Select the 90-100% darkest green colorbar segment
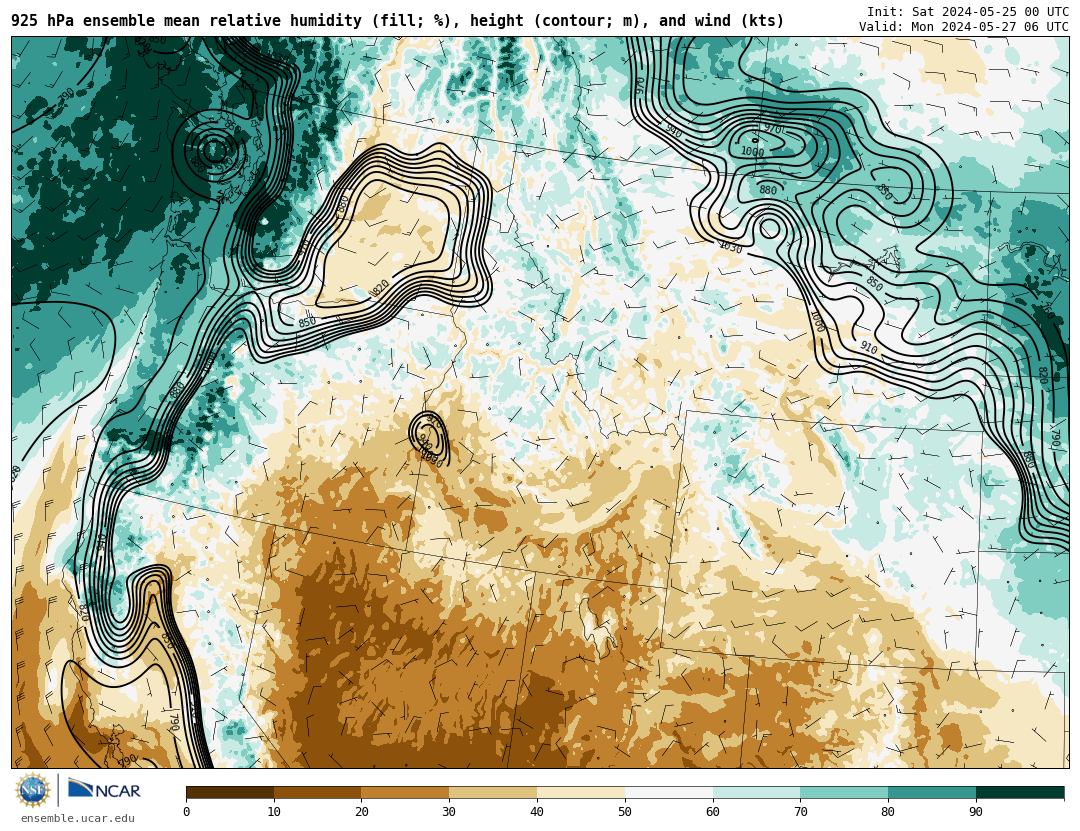The image size is (1080, 831). pyautogui.click(x=1020, y=793)
